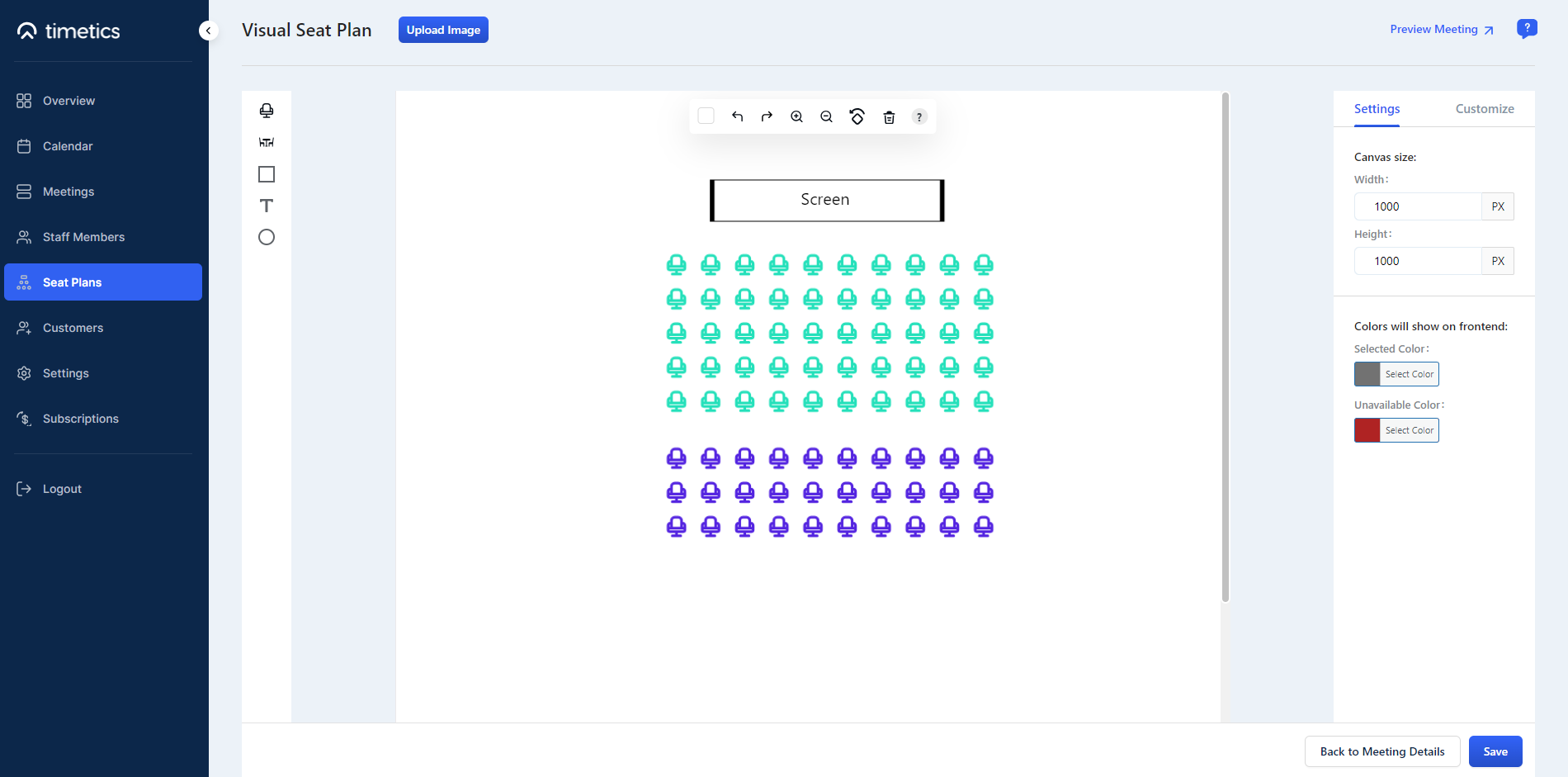Edit the canvas width input field

coord(1417,206)
